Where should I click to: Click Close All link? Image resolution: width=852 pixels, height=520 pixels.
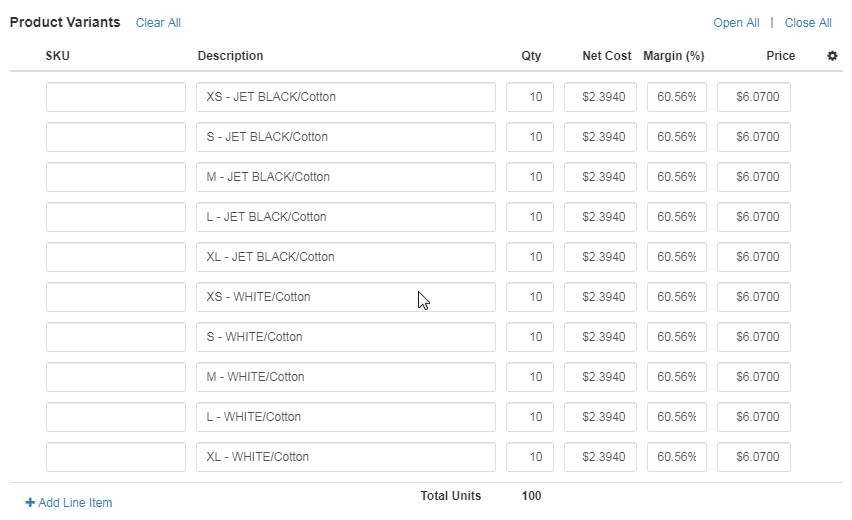click(808, 23)
